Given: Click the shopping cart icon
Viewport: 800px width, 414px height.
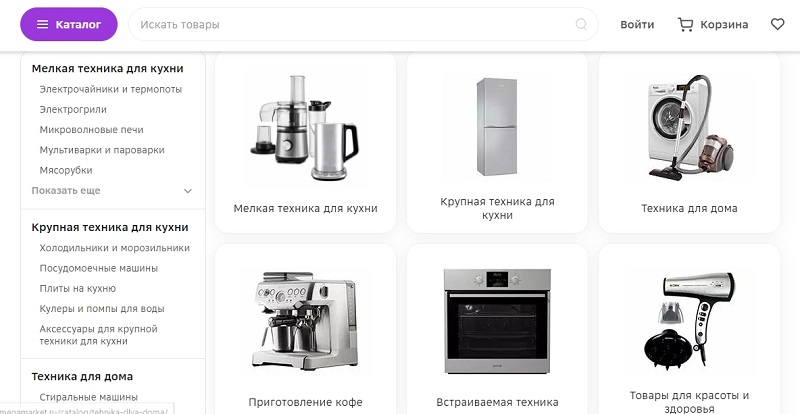Looking at the screenshot, I should [x=685, y=24].
